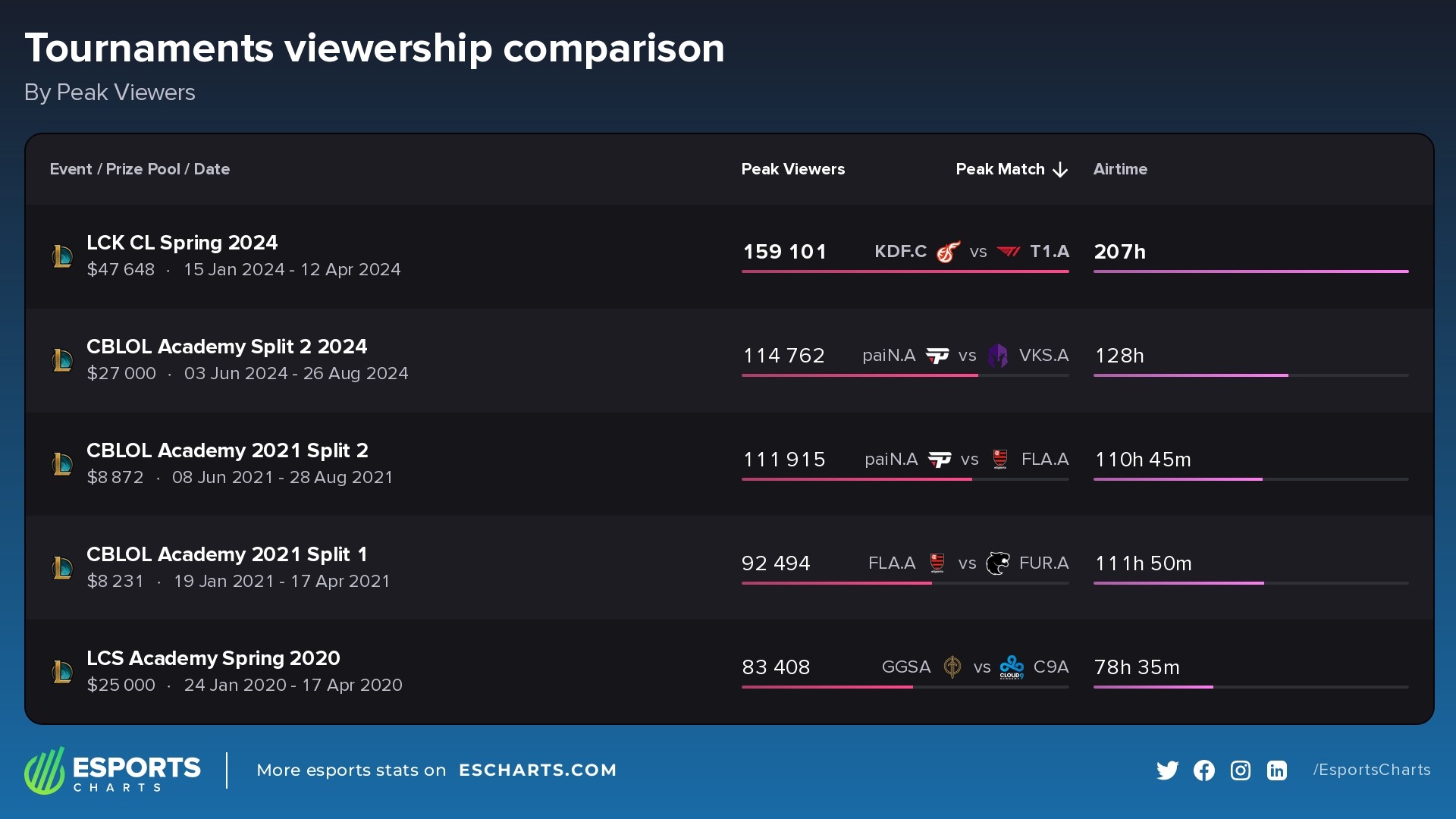Screen dimensions: 1456x819
Task: Open the LinkedIn page icon
Action: point(1277,770)
